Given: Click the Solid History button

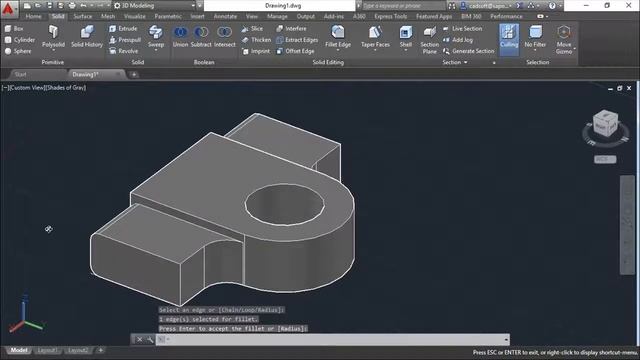Looking at the screenshot, I should pyautogui.click(x=87, y=36).
